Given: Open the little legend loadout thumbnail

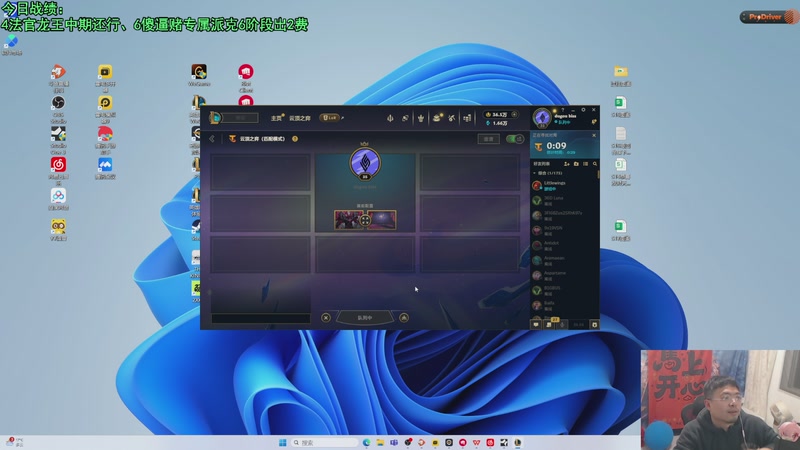Looking at the screenshot, I should pyautogui.click(x=348, y=220).
